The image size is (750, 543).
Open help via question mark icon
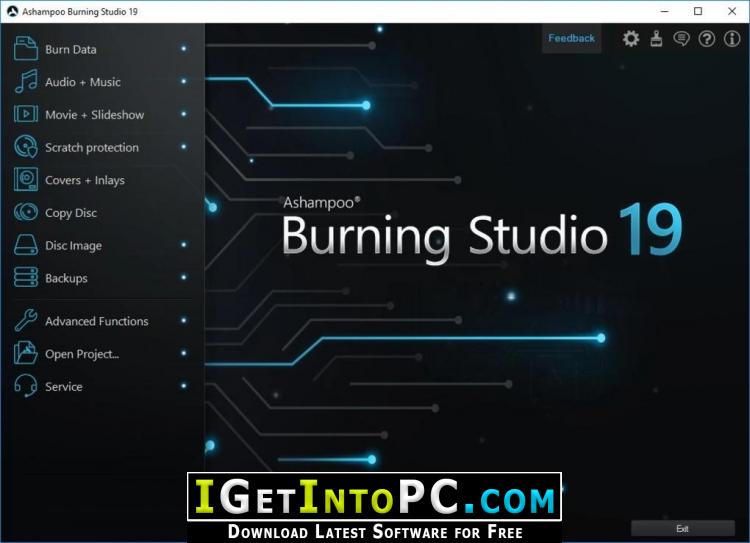706,38
